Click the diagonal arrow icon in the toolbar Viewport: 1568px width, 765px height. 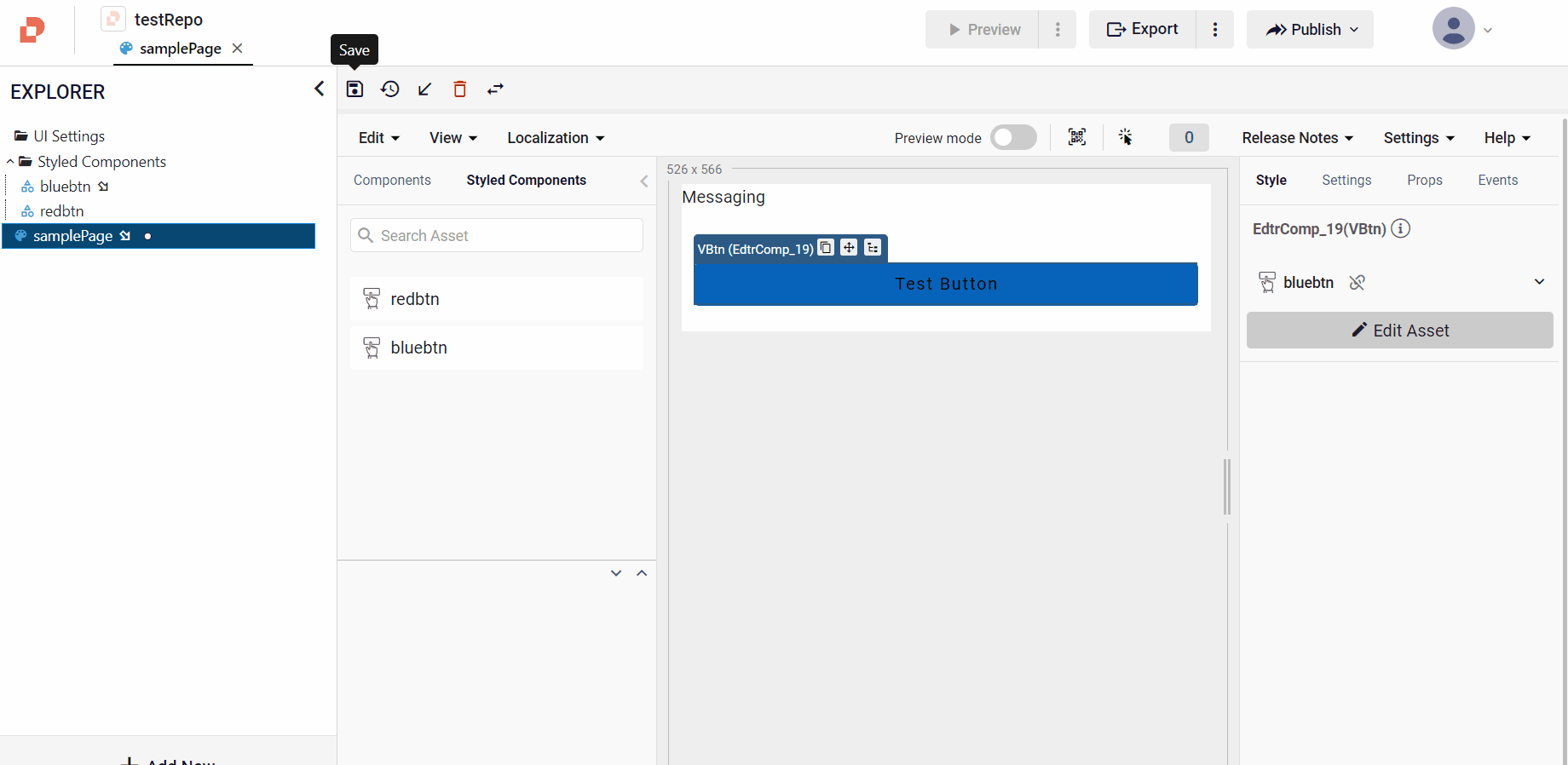tap(424, 89)
